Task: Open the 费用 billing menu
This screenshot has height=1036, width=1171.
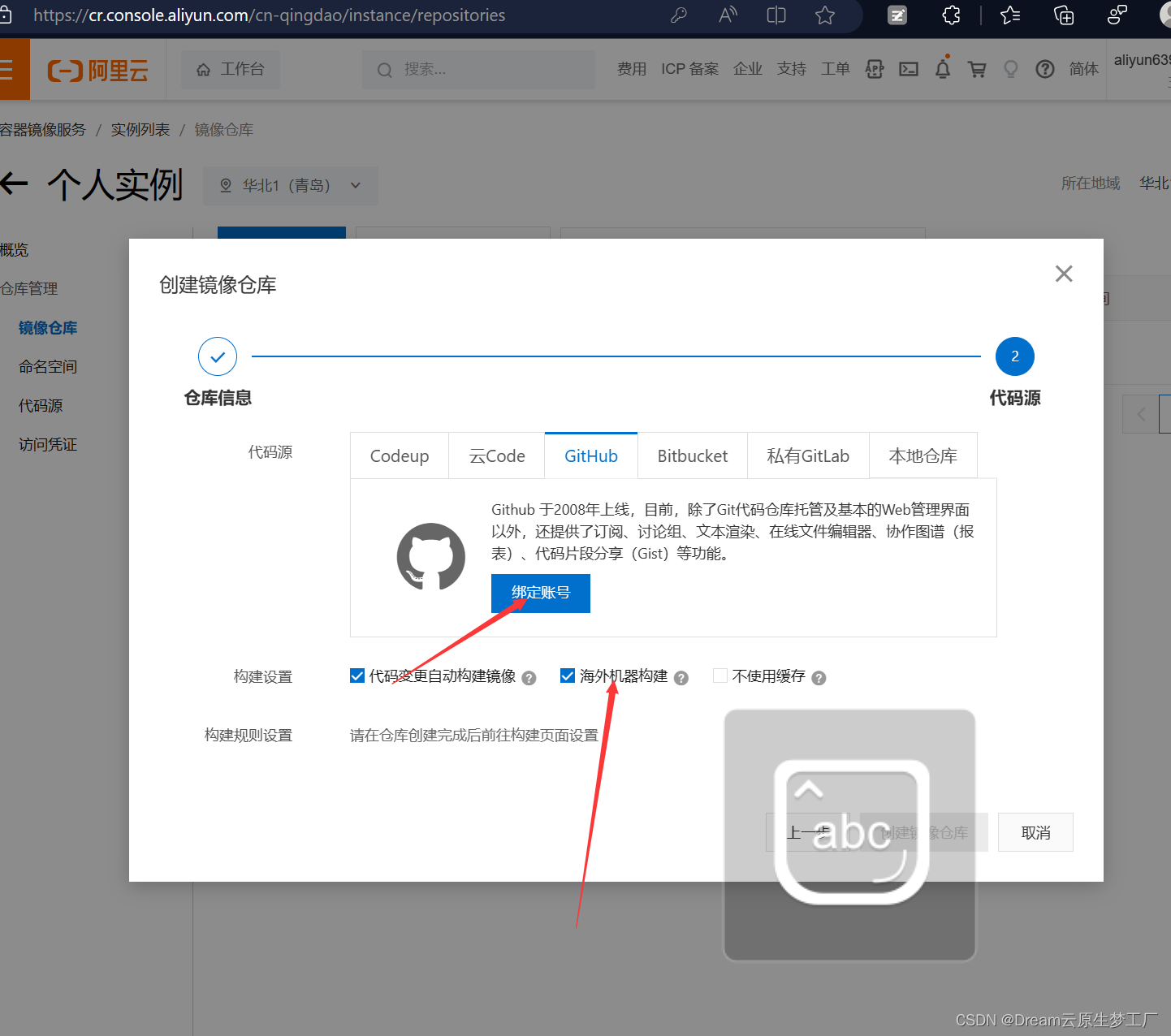Action: click(x=632, y=69)
